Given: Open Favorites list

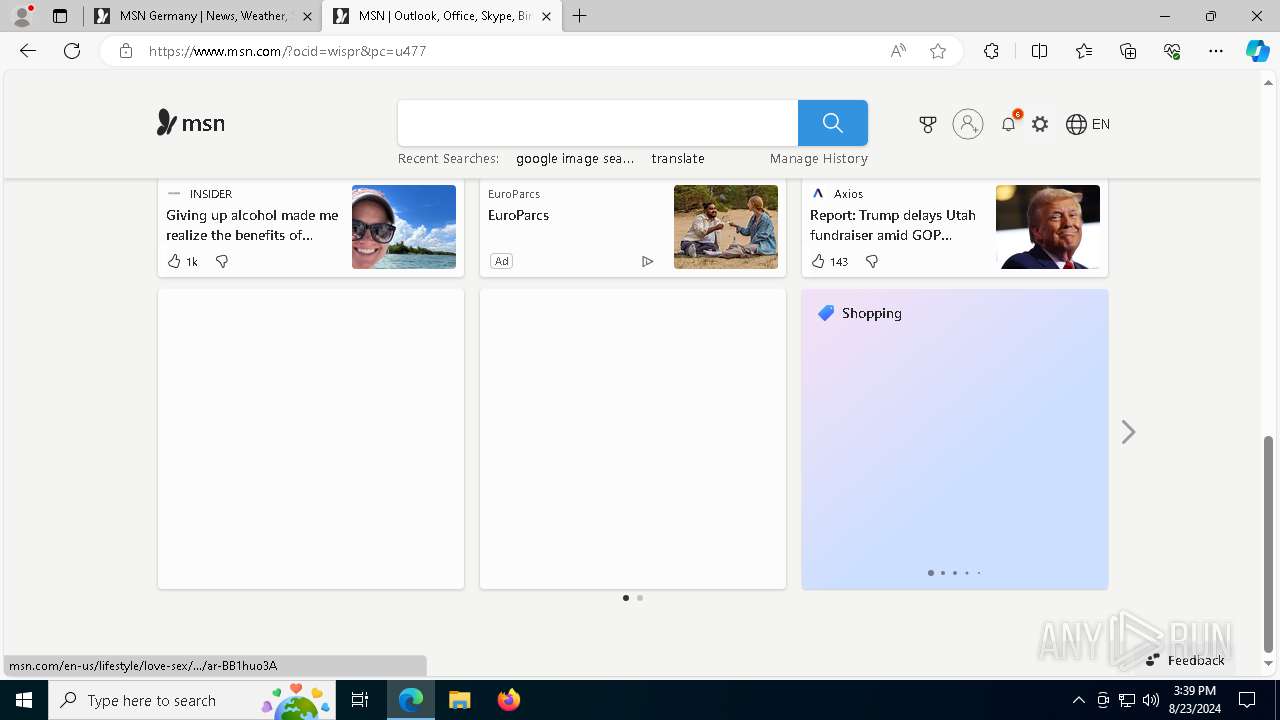Looking at the screenshot, I should (1084, 51).
